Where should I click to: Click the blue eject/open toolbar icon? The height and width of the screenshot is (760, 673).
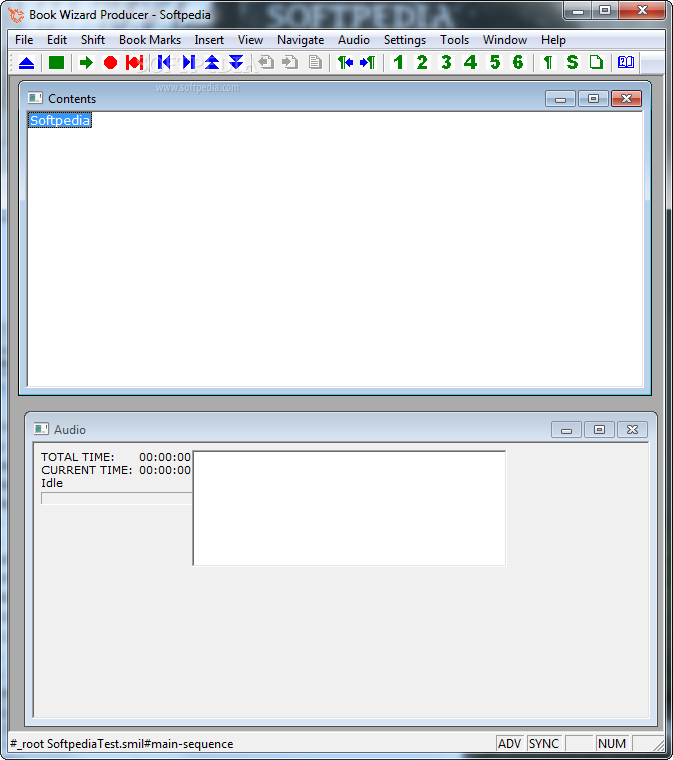coord(26,63)
